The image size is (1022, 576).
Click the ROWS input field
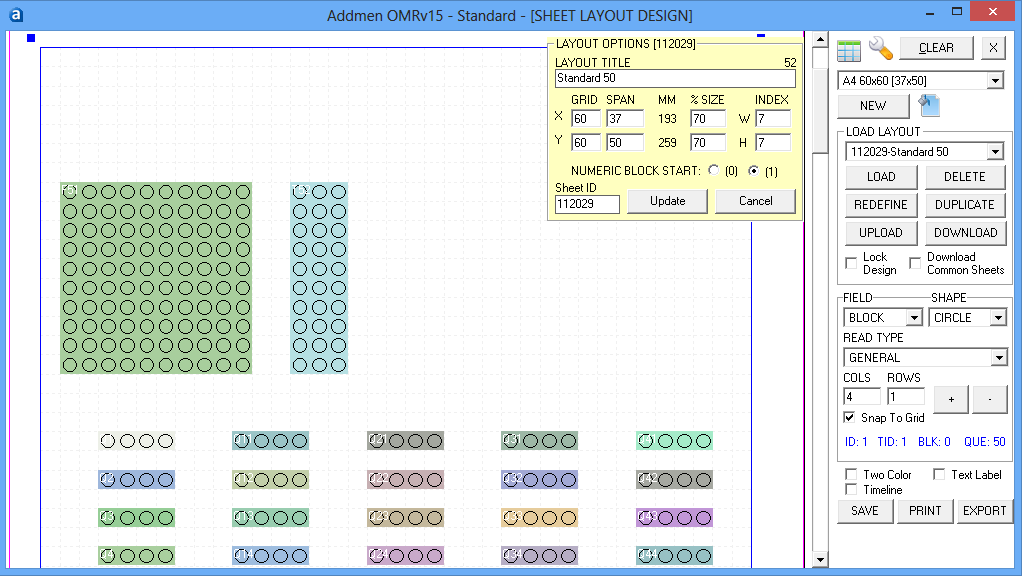click(905, 396)
